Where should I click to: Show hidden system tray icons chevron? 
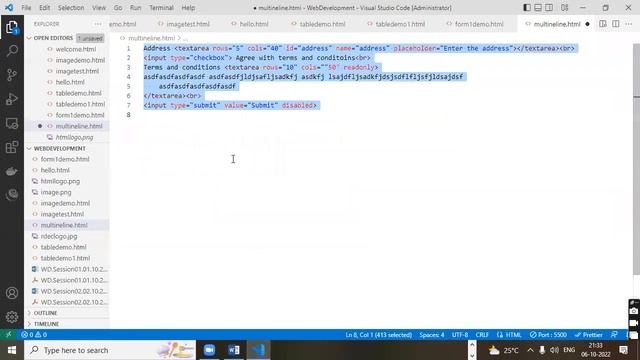(530, 350)
